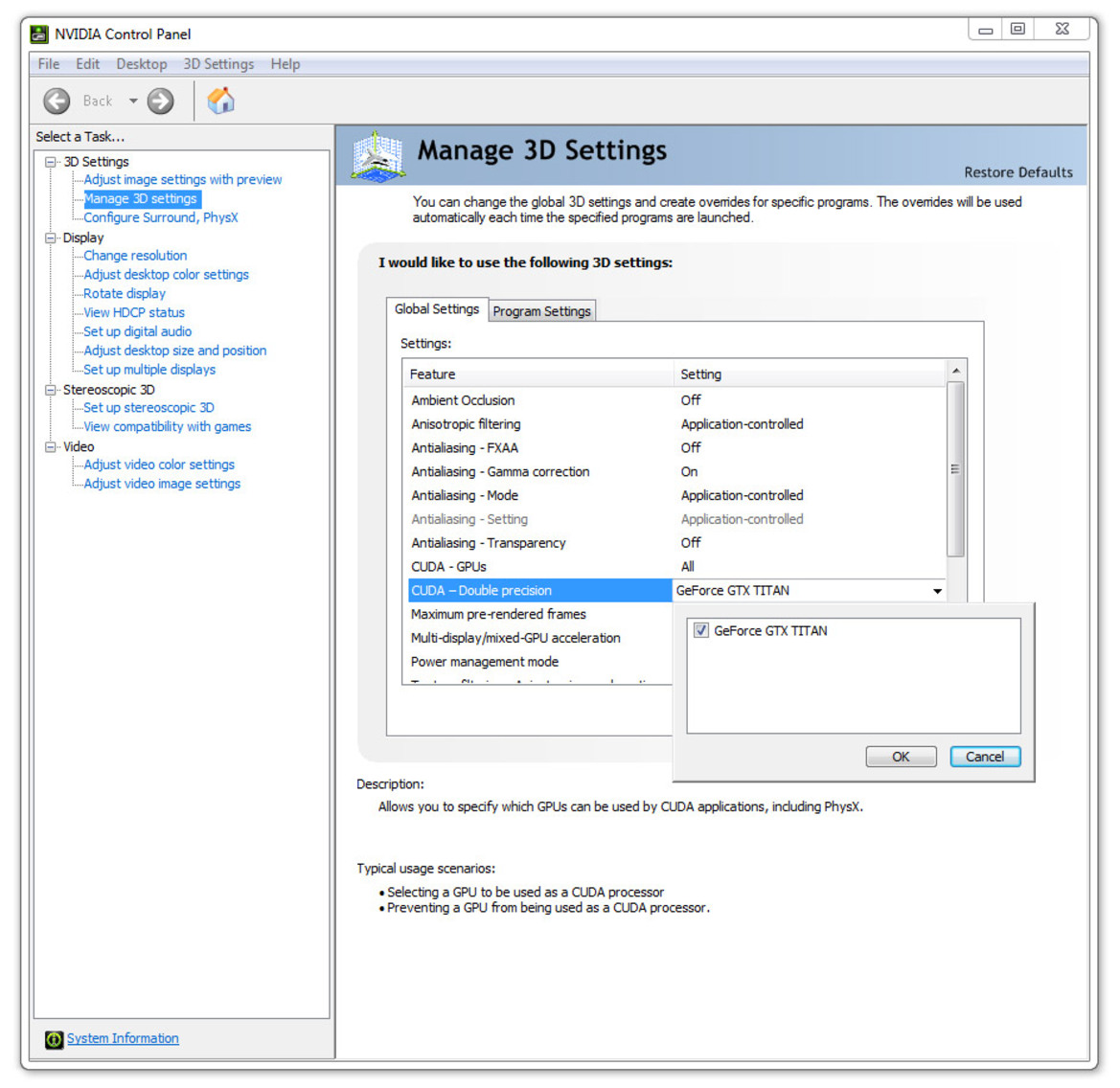Switch to the Global Settings tab
Image resolution: width=1120 pixels, height=1088 pixels.
coord(437,309)
